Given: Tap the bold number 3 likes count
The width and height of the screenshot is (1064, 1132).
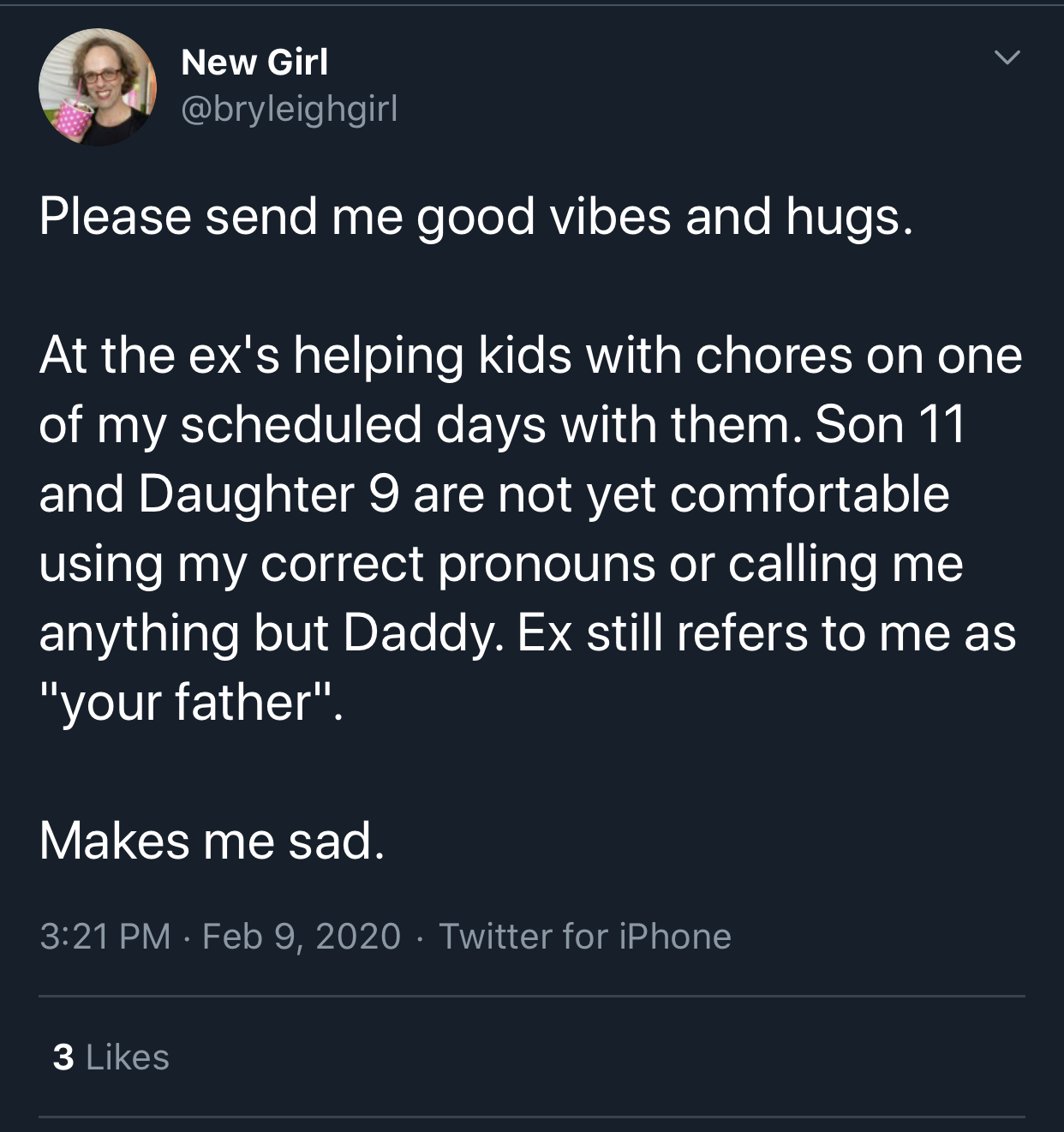Looking at the screenshot, I should (63, 1057).
